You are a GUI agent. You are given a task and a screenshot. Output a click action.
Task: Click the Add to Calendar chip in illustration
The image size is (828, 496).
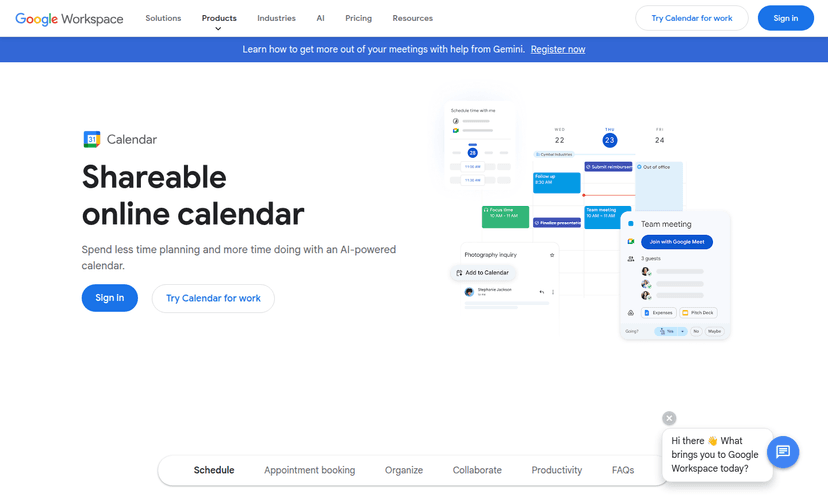point(483,273)
